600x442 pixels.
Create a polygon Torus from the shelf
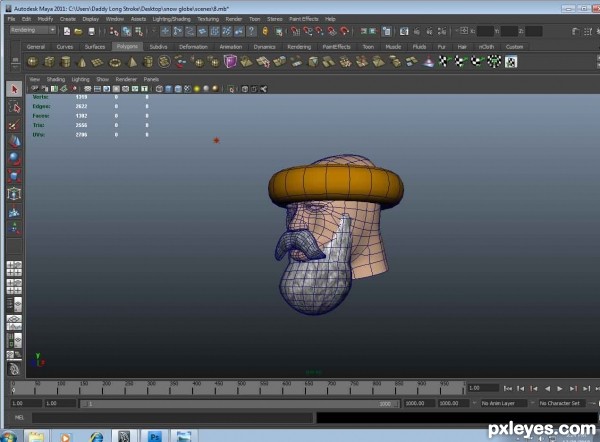tap(115, 62)
